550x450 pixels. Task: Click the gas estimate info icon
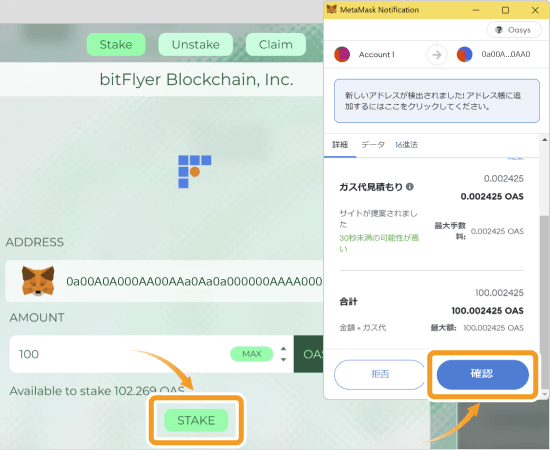(x=410, y=187)
